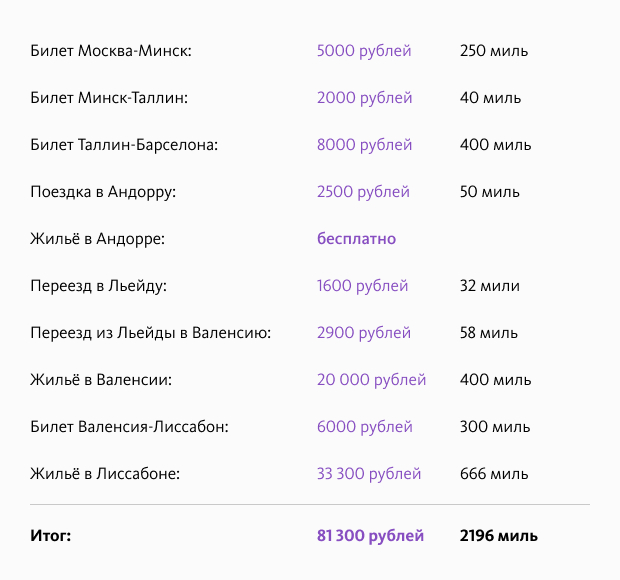The height and width of the screenshot is (580, 620).
Task: Select the Жильё в Лиссабоне label
Action: (105, 474)
